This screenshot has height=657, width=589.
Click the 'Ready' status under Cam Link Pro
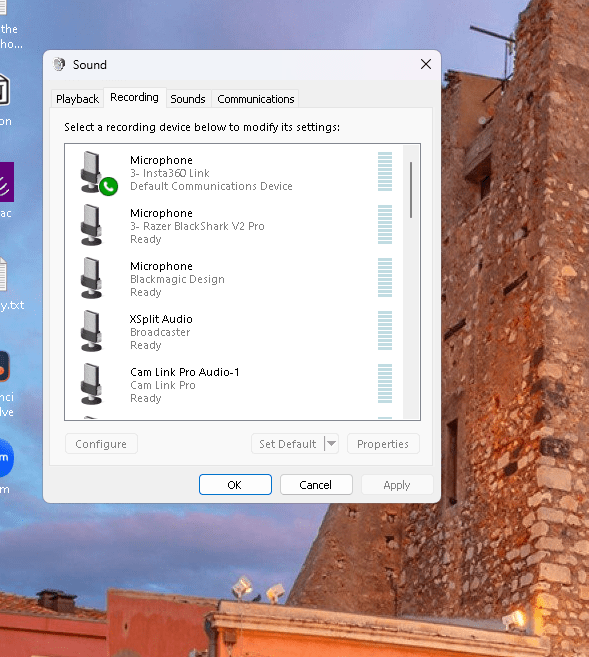[x=146, y=398]
